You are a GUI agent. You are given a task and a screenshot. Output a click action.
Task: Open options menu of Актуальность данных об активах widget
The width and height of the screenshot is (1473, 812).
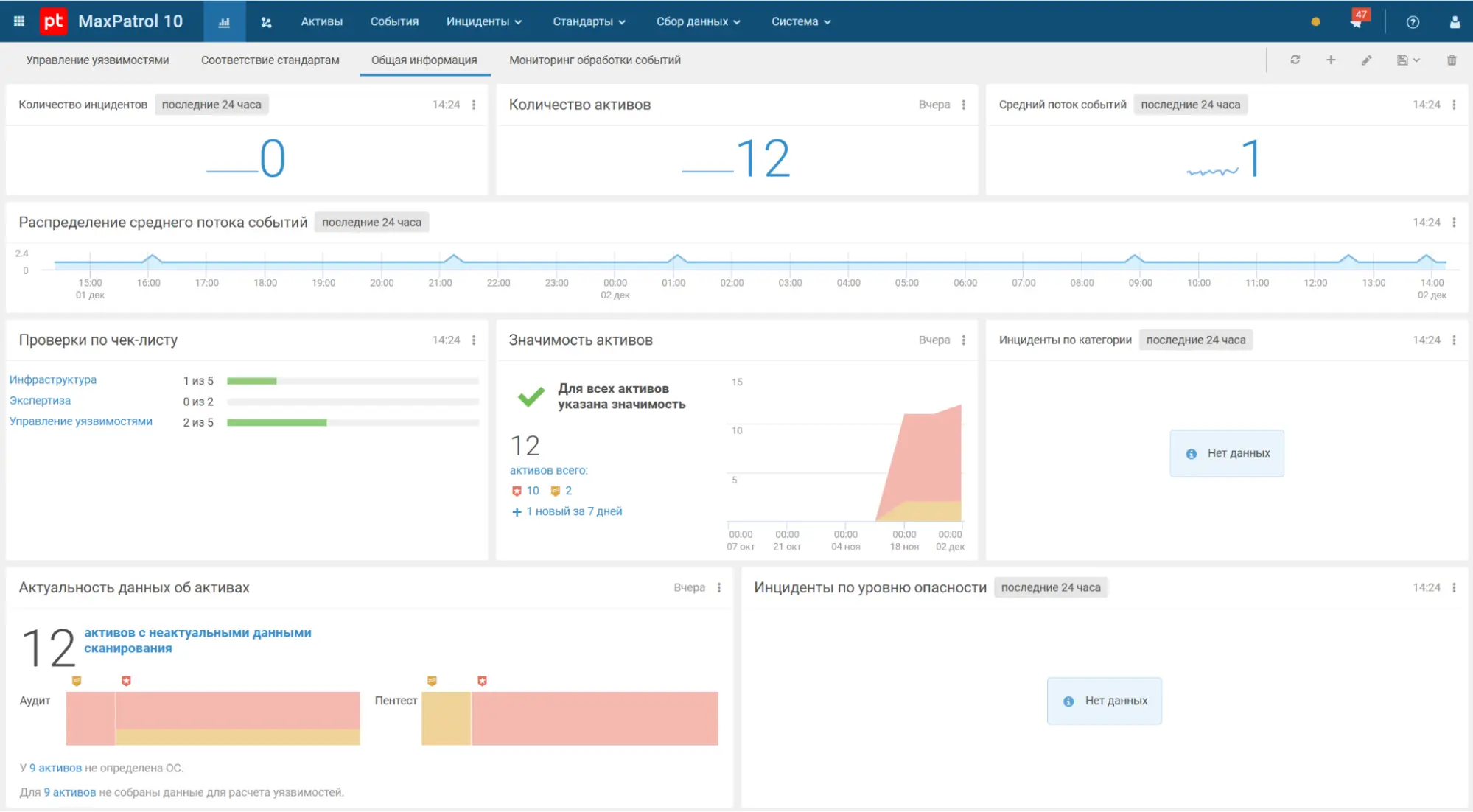point(719,587)
